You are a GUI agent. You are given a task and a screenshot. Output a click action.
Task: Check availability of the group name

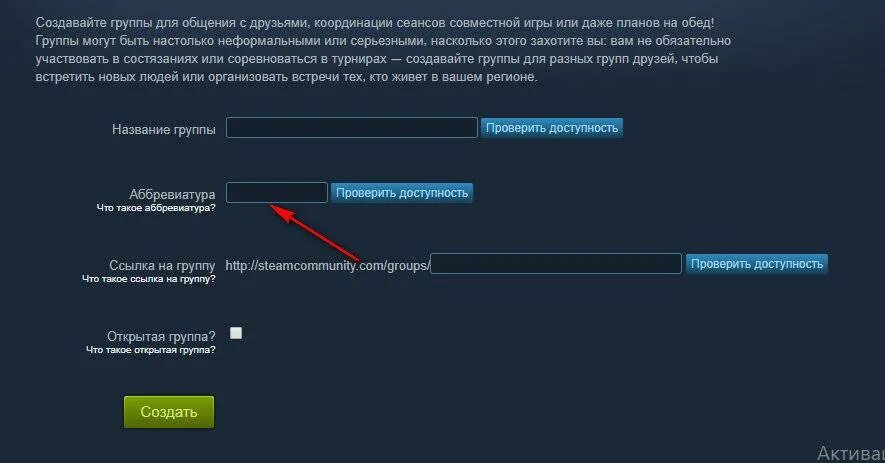[552, 128]
